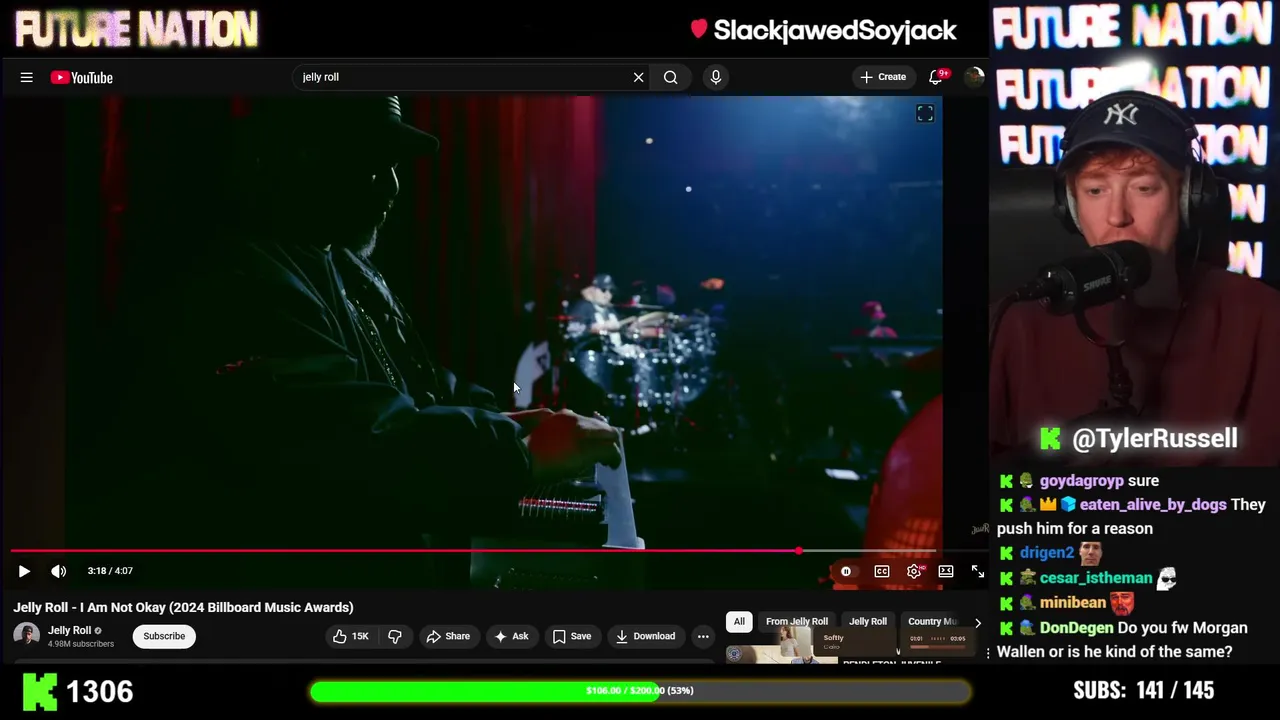Share the video

coord(447,636)
